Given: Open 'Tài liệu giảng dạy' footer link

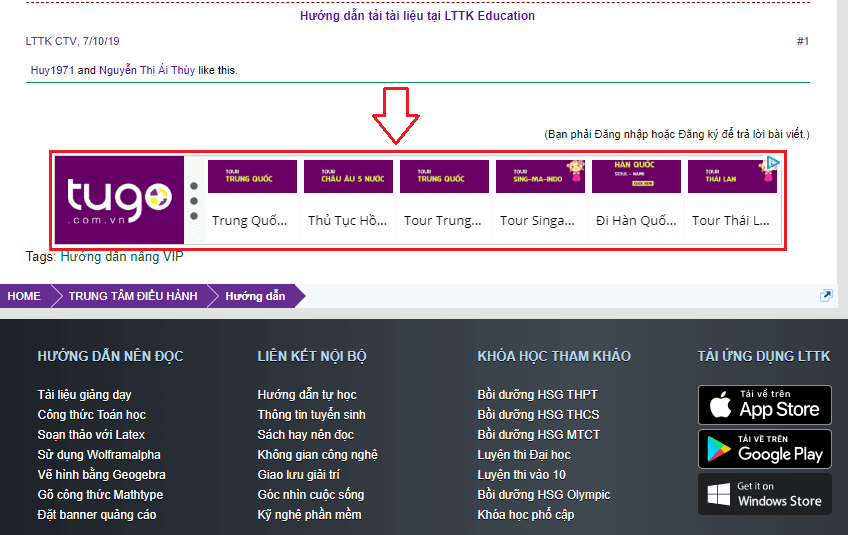Looking at the screenshot, I should click(x=84, y=395).
